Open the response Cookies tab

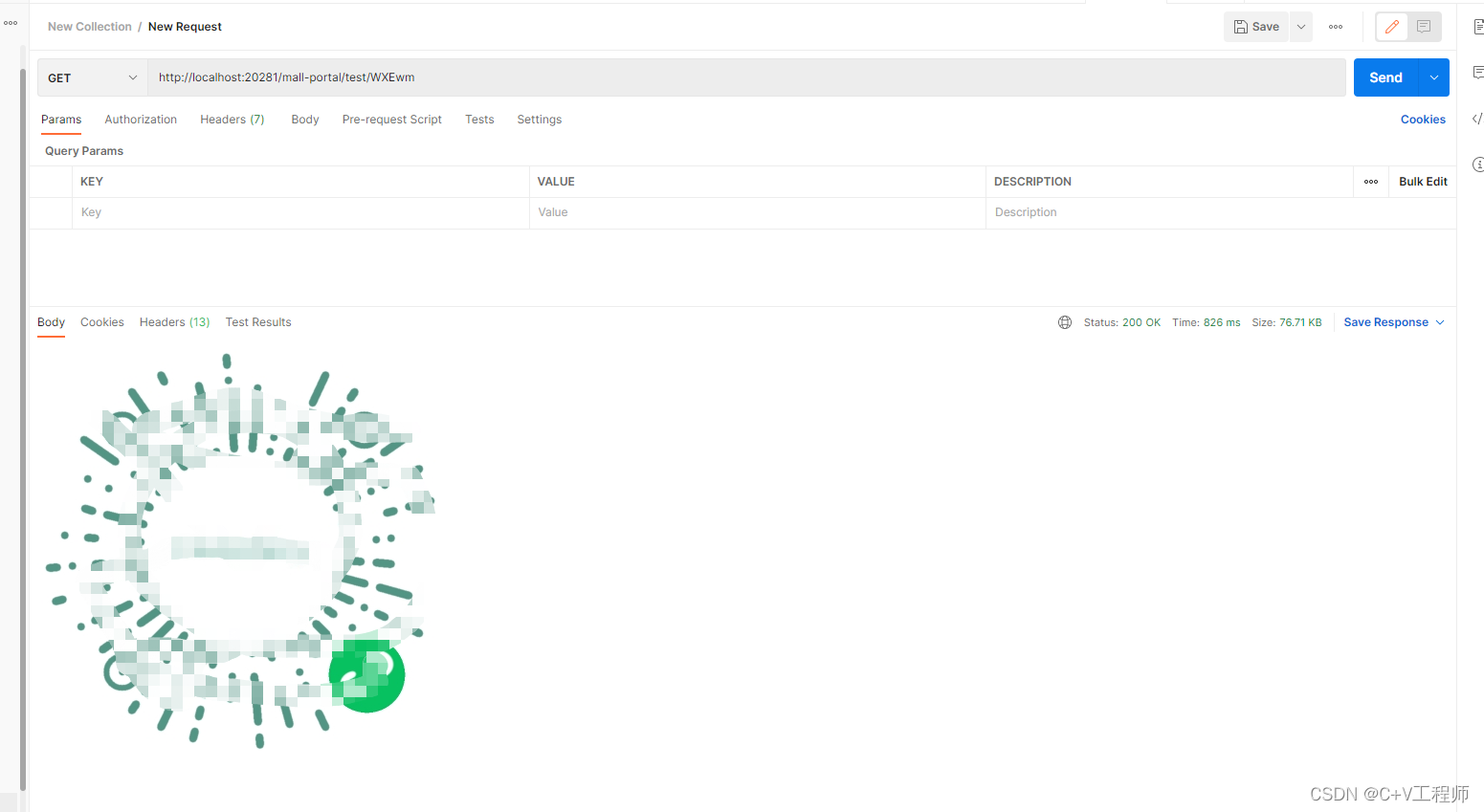pyautogui.click(x=102, y=322)
